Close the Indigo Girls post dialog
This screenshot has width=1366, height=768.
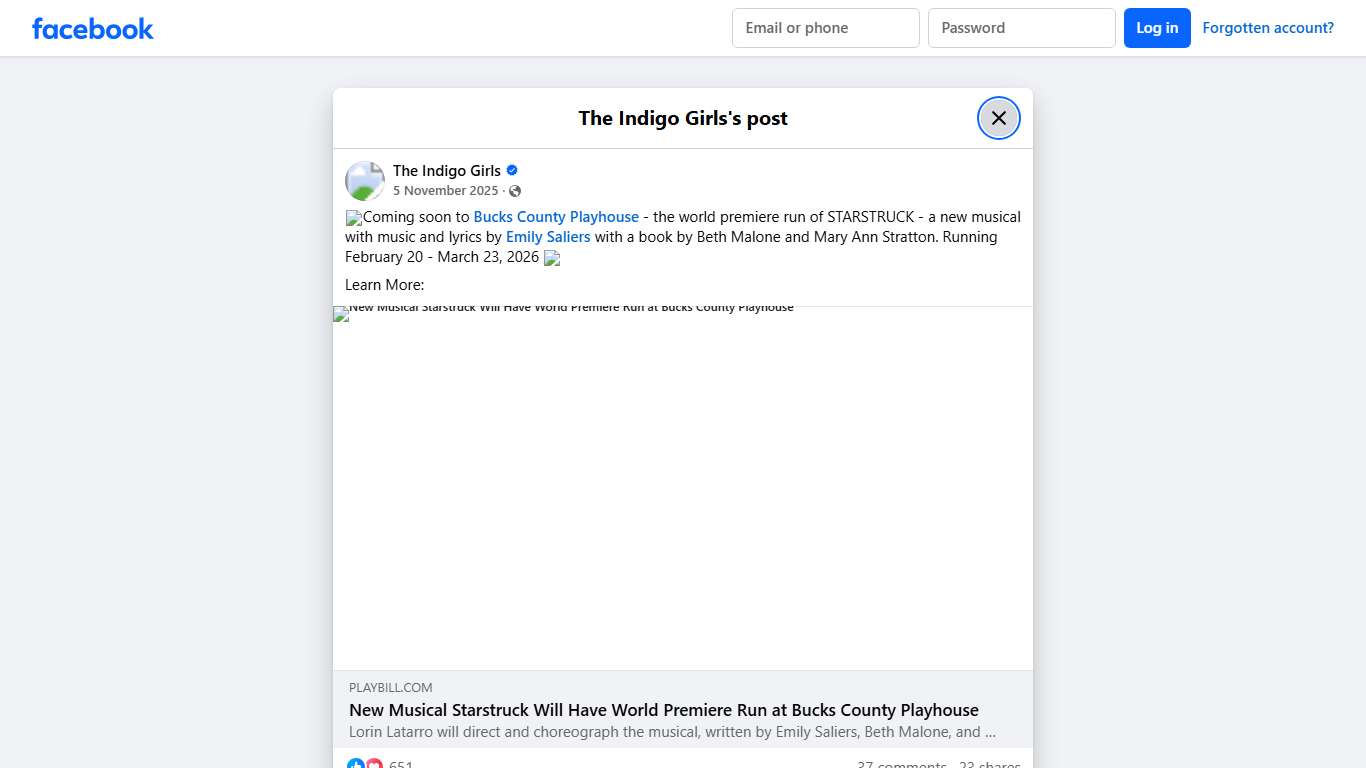tap(998, 118)
